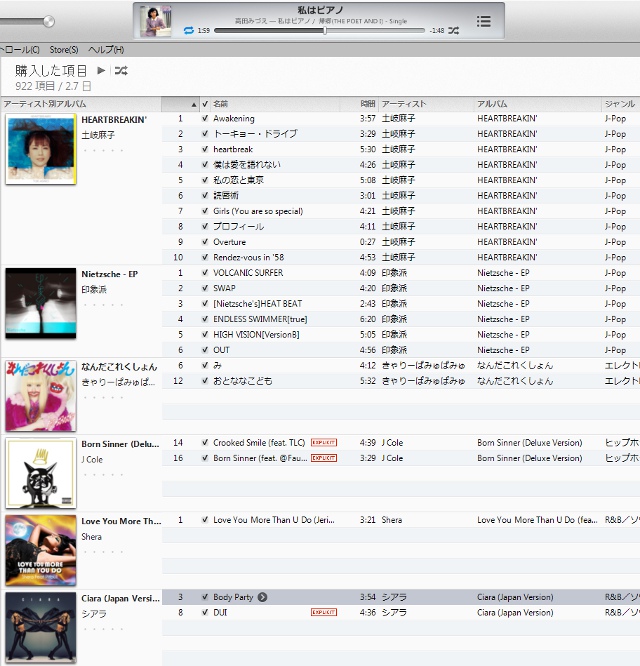Seek in the playback progress bar

coord(319,31)
